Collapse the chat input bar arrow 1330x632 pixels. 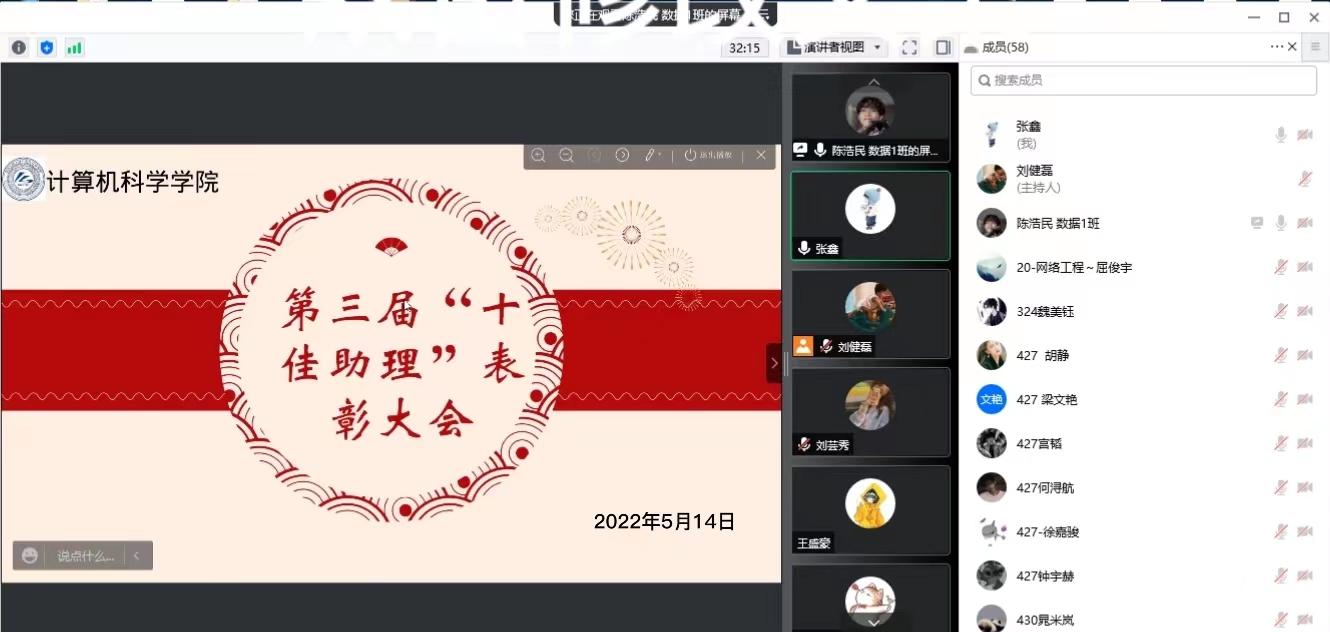(x=137, y=556)
